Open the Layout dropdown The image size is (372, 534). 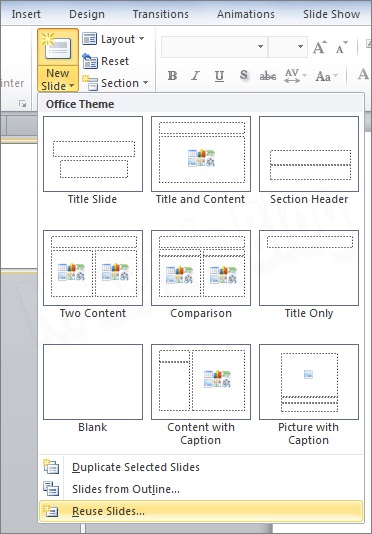113,39
